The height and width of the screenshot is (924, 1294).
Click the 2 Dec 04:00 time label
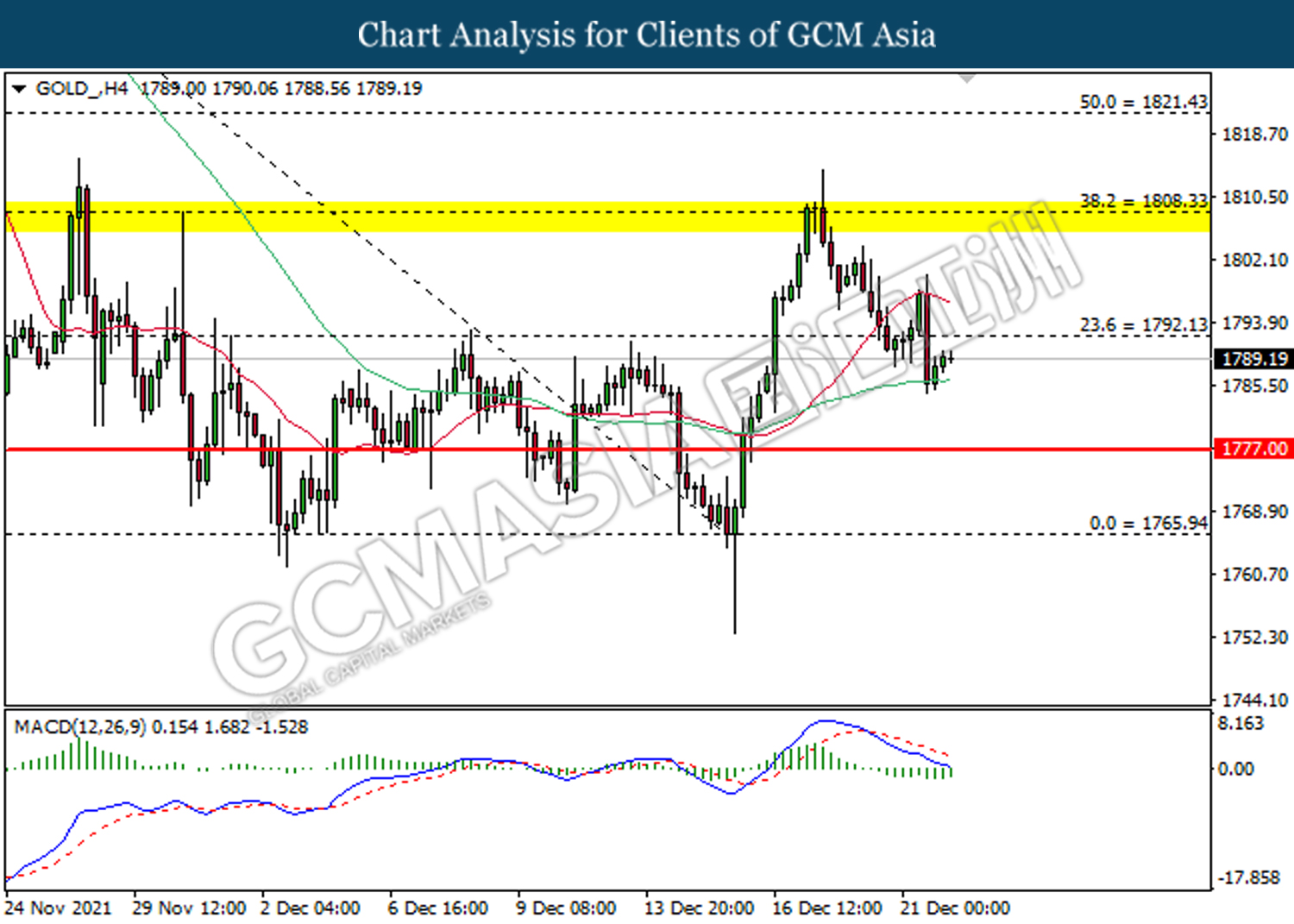[310, 908]
